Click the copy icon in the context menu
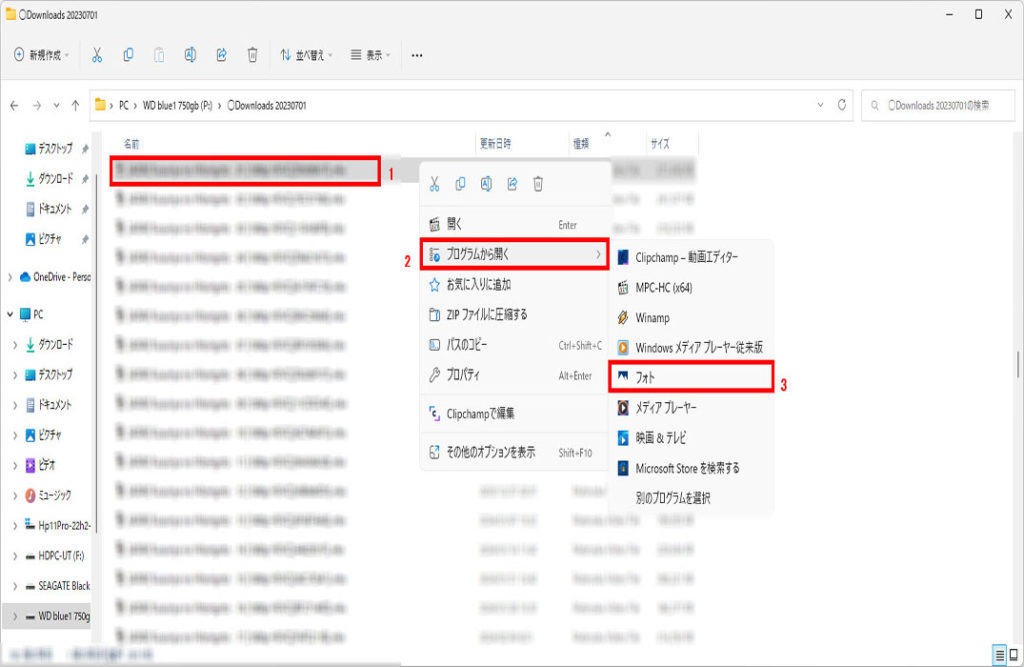 (460, 184)
